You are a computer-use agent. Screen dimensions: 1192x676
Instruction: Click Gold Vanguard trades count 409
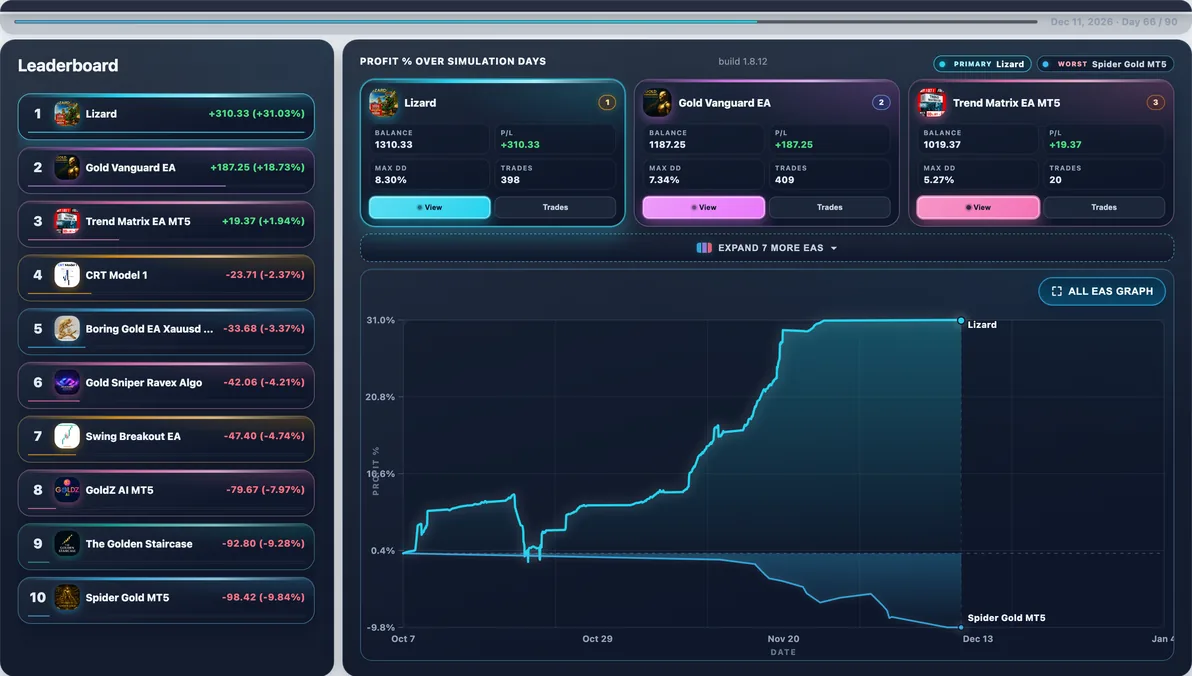(785, 180)
